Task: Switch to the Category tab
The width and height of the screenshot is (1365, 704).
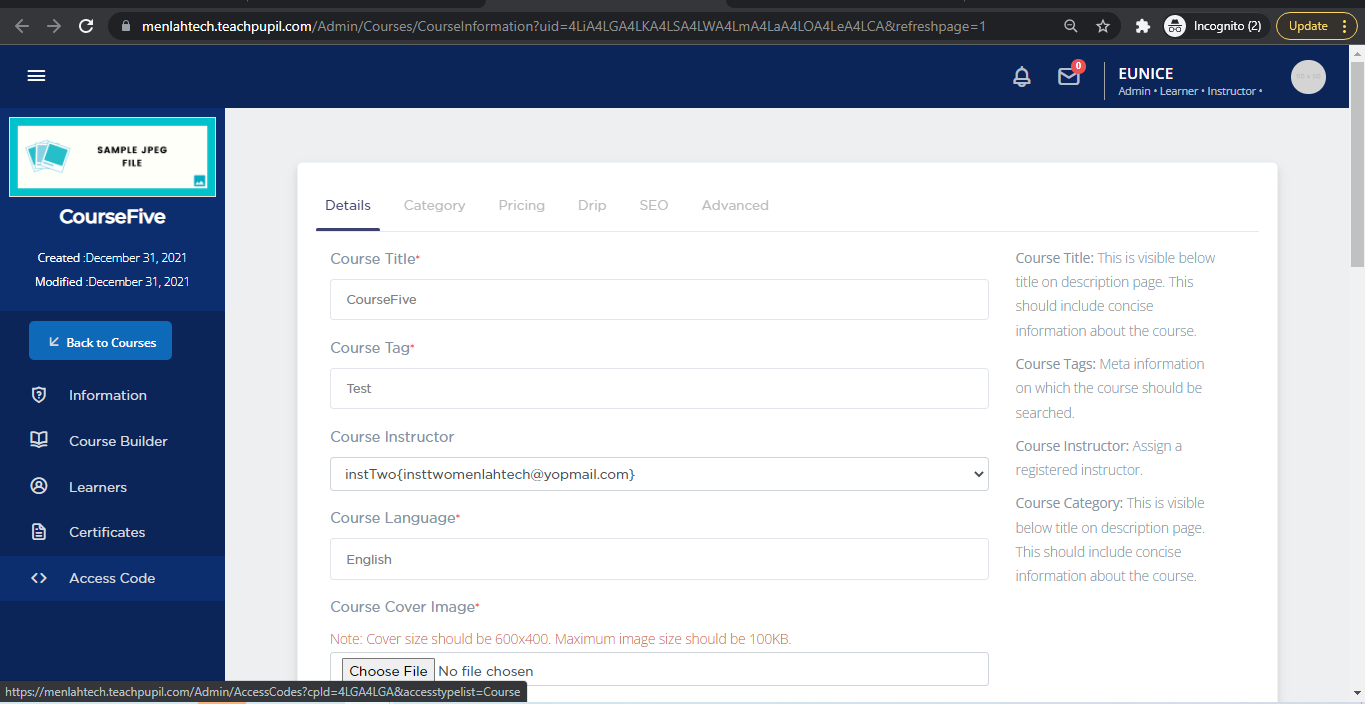Action: pos(434,205)
